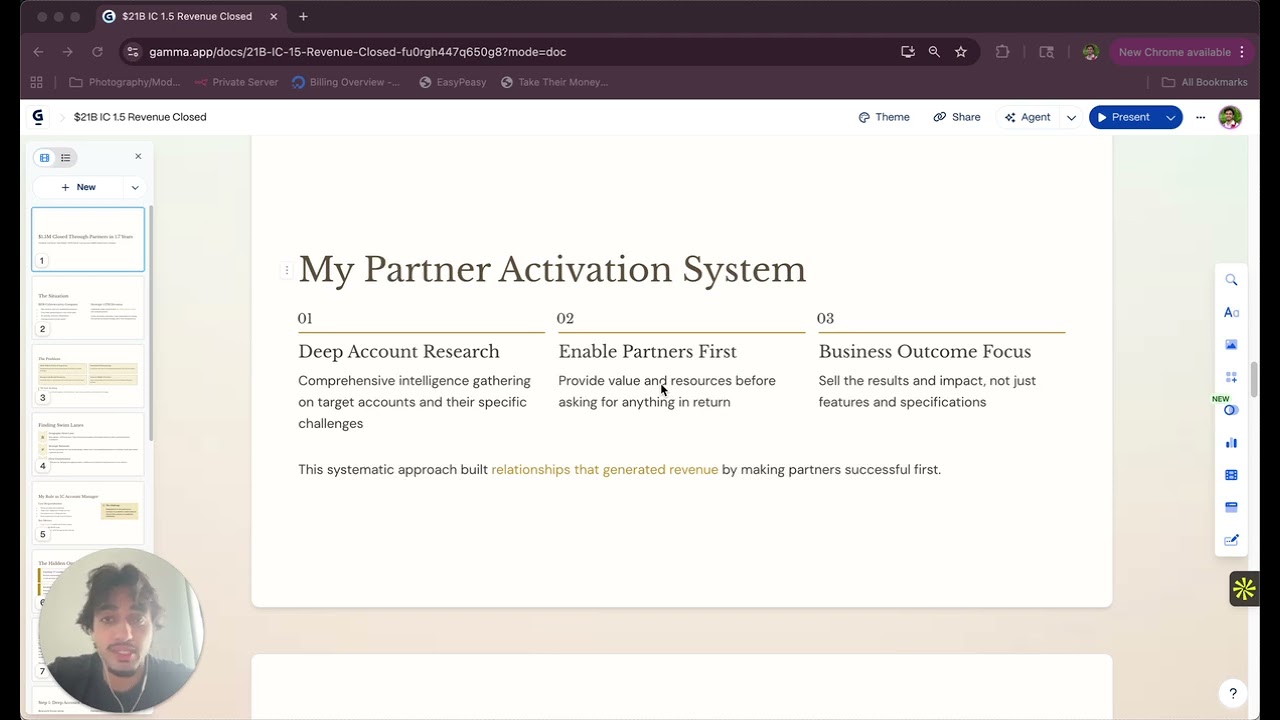Image resolution: width=1280 pixels, height=720 pixels.
Task: Open the image insert tool
Action: point(1231,345)
